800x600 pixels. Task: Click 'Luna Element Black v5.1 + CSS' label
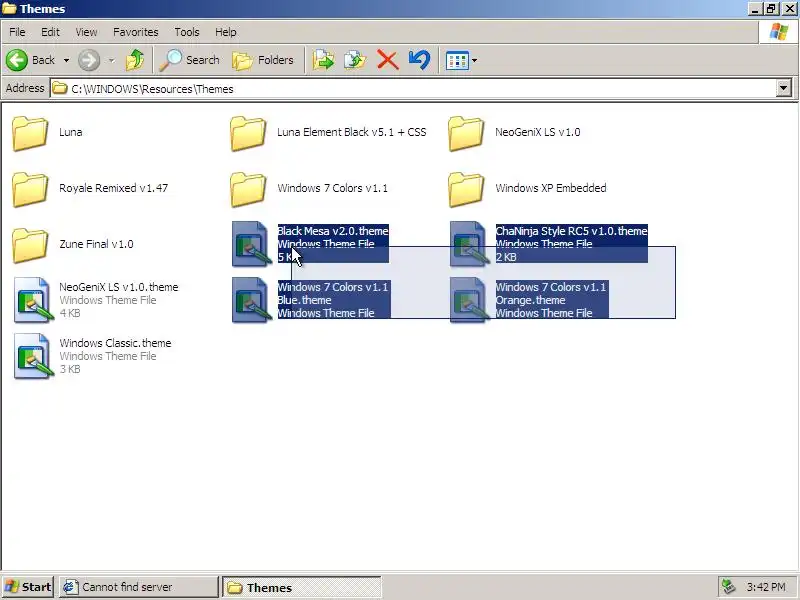[x=352, y=132]
